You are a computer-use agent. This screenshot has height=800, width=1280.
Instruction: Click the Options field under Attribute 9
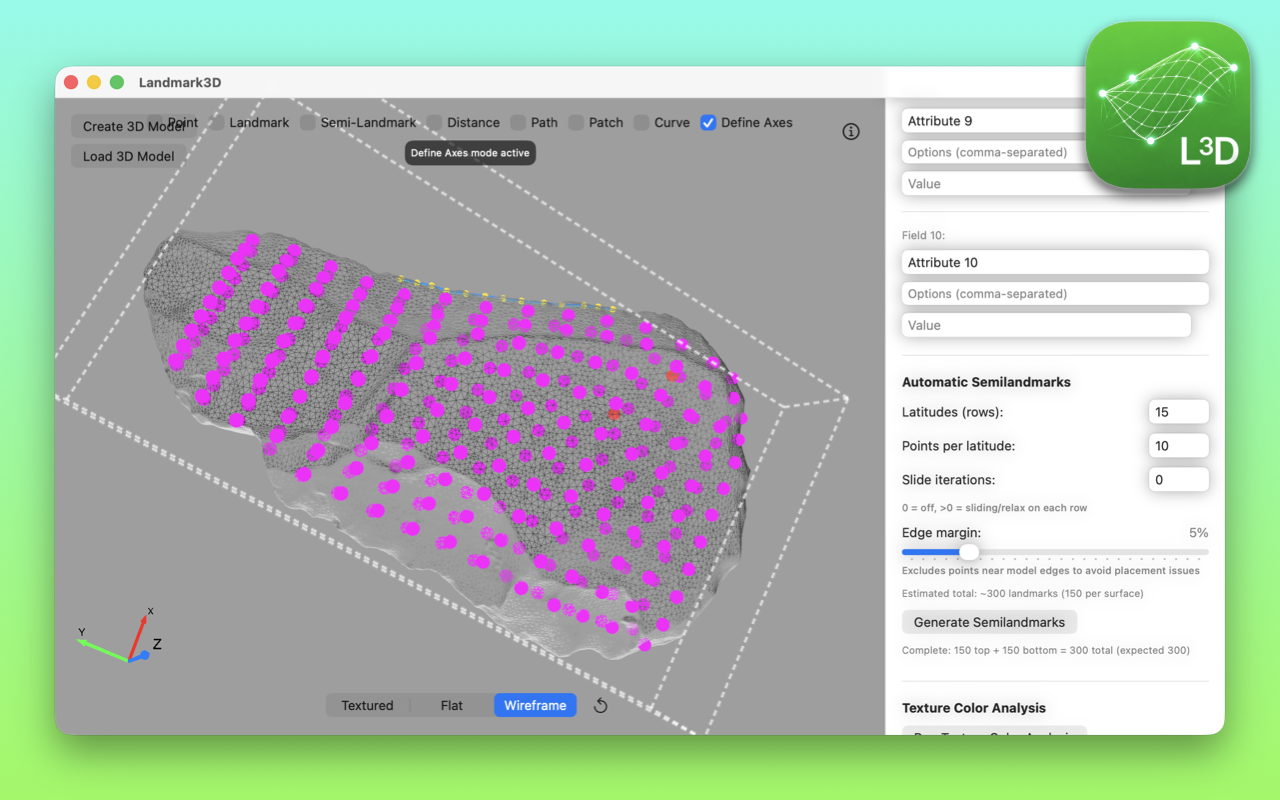(x=1055, y=152)
